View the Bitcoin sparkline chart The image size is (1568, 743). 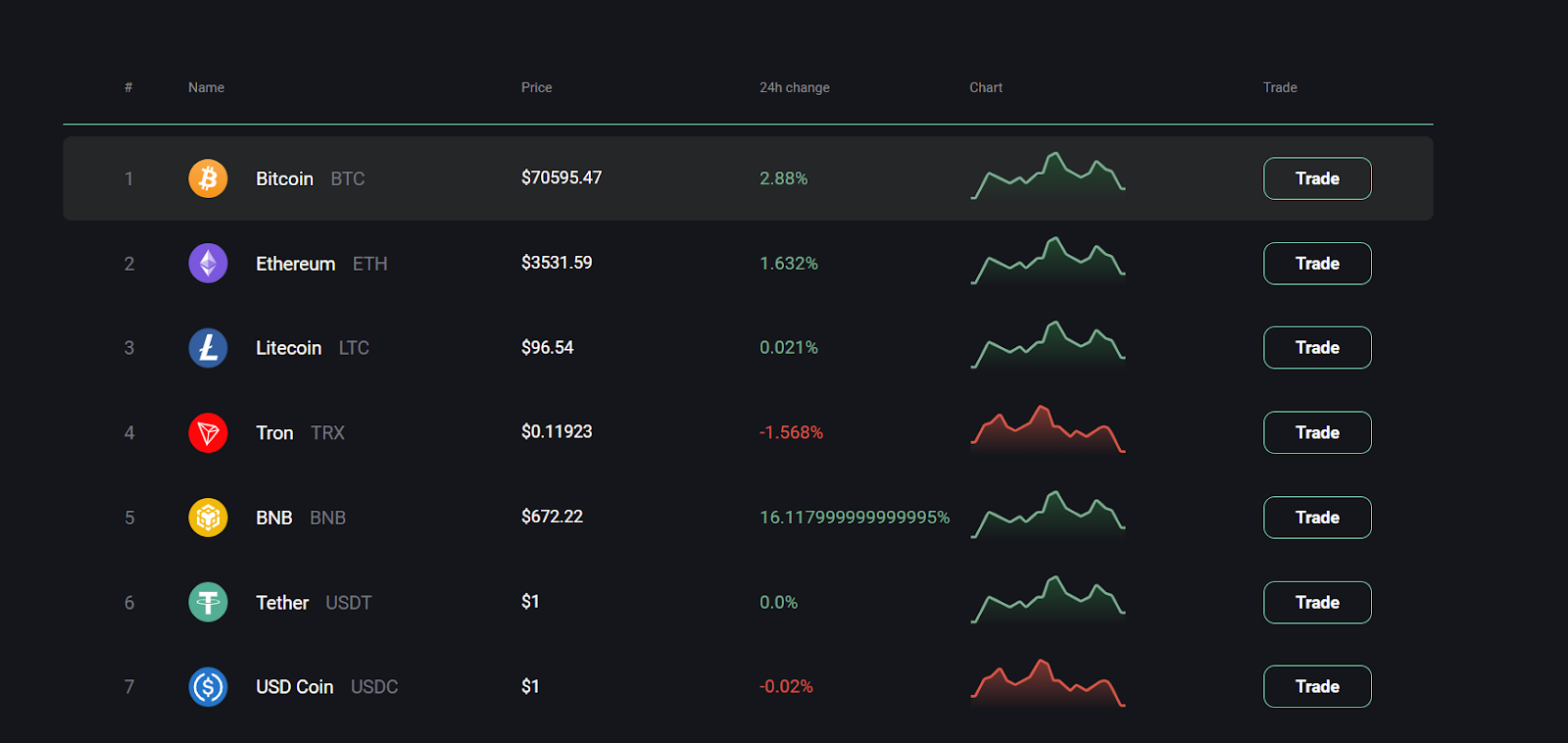point(1048,176)
